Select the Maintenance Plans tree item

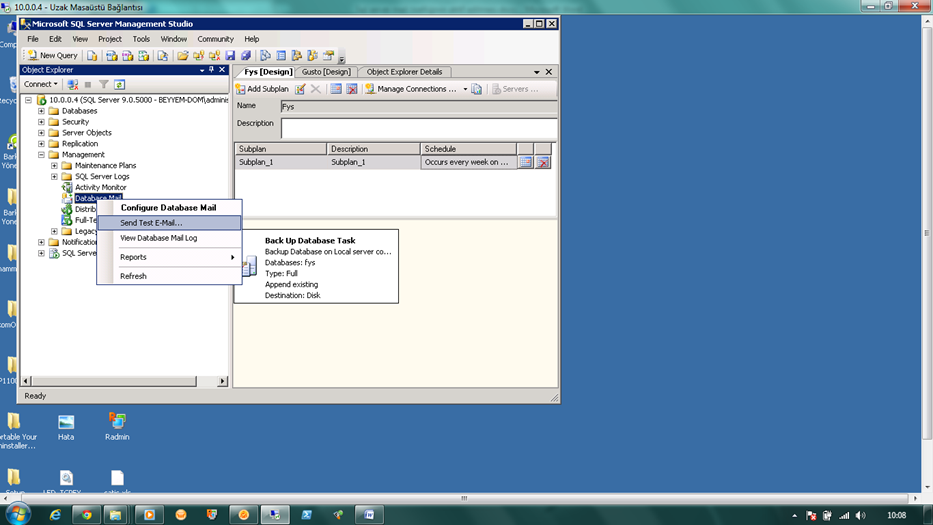click(105, 165)
